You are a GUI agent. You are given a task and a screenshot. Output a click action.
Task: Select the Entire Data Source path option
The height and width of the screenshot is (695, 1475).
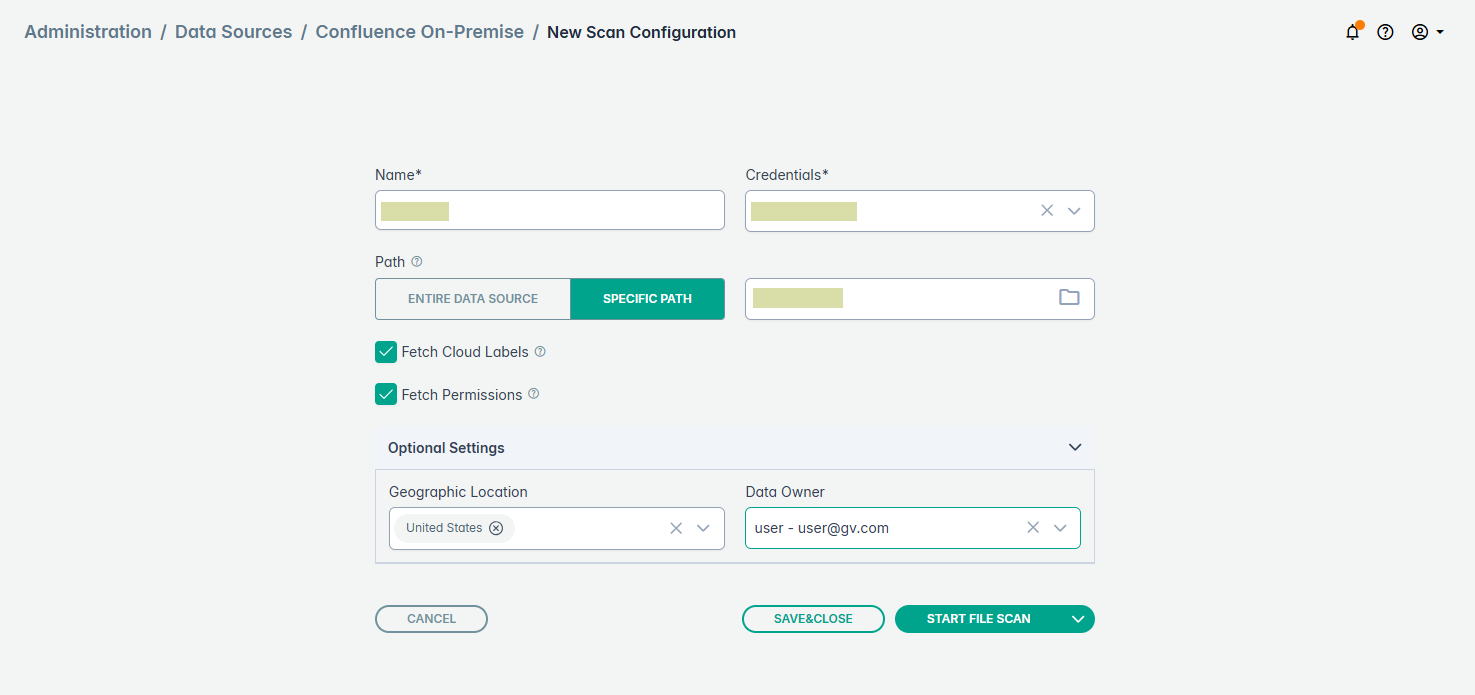coord(473,299)
